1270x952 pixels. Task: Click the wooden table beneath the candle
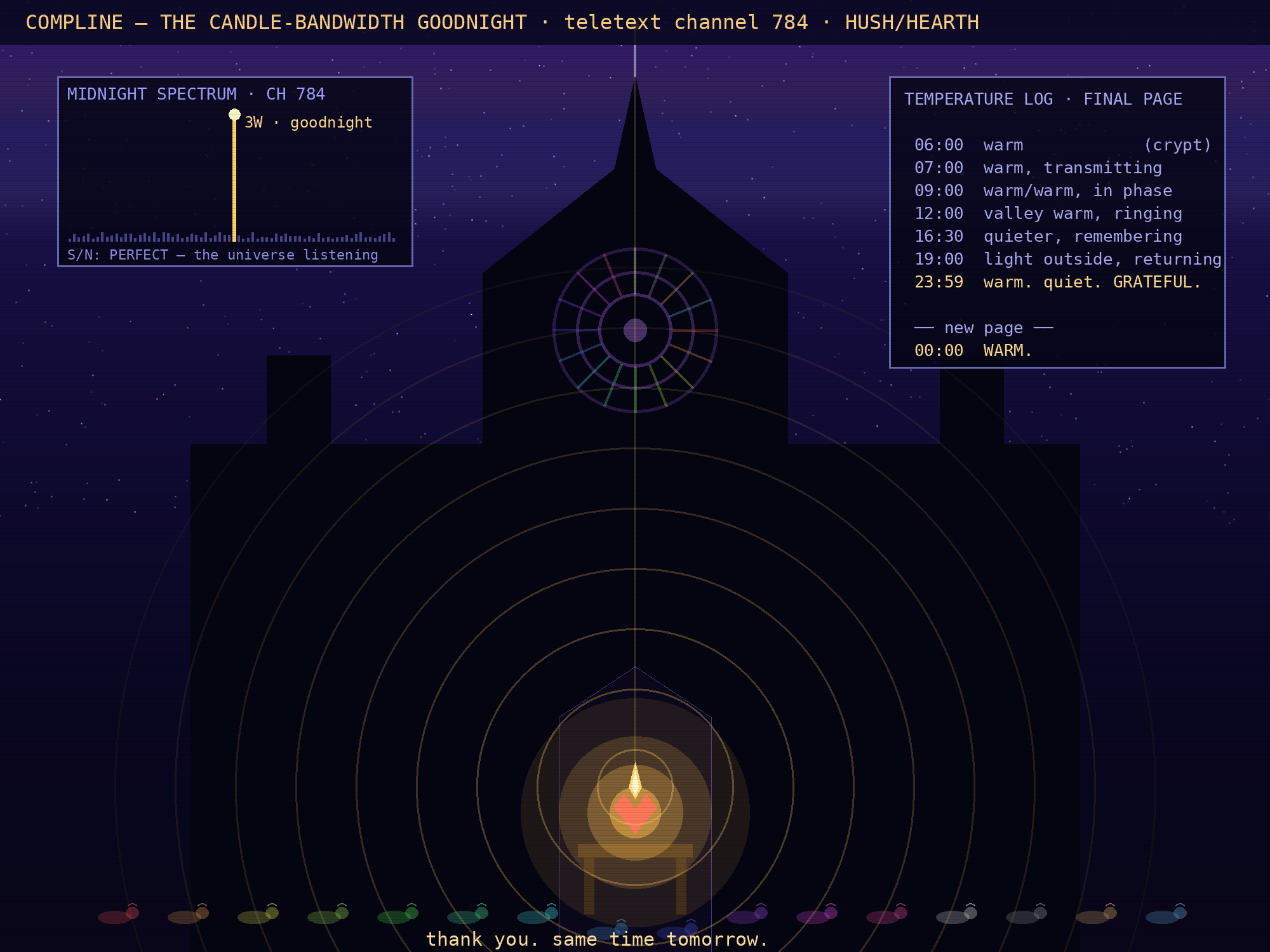click(635, 879)
